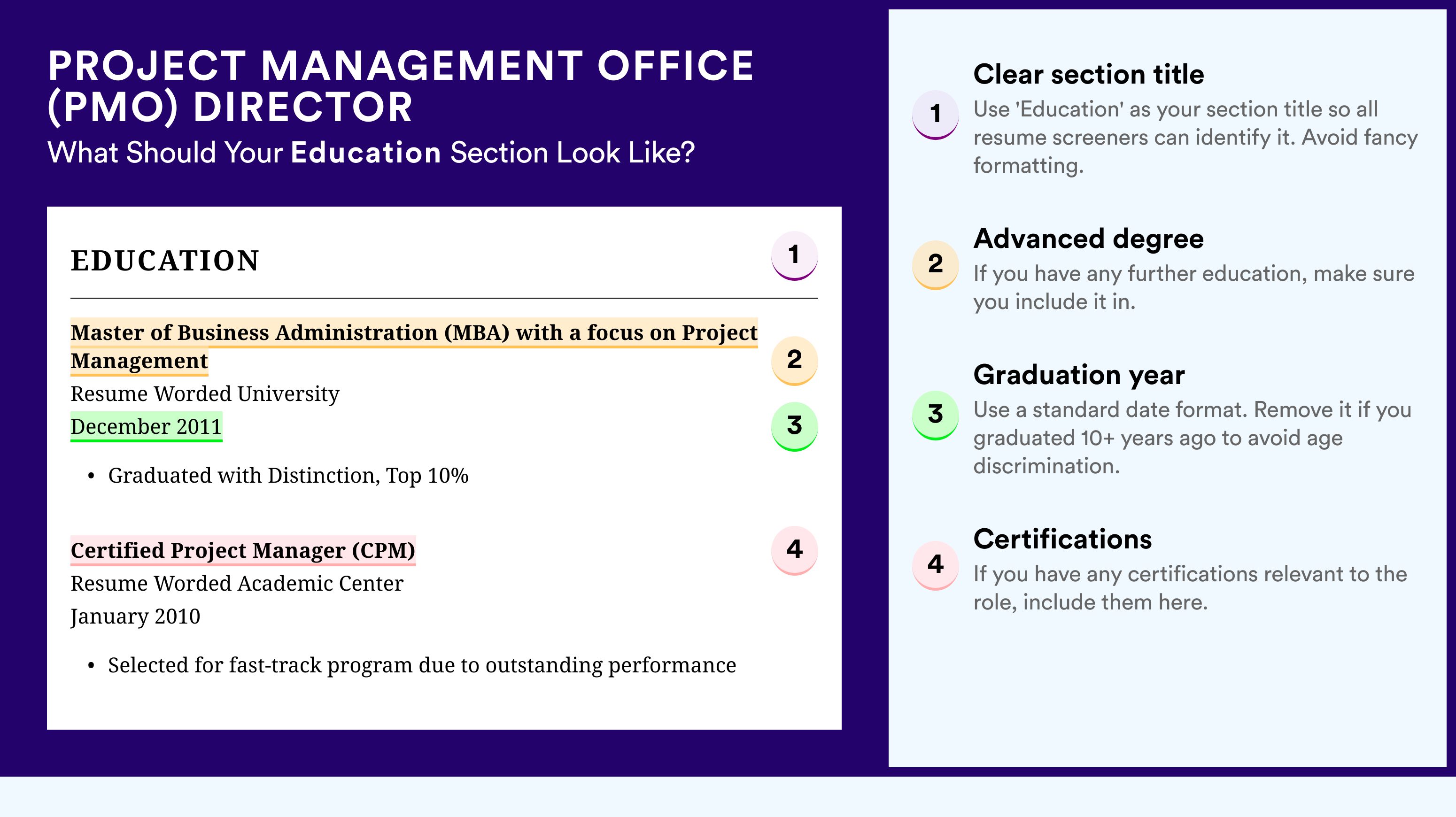Click the number 1 badge next to Clear section title

tap(936, 115)
